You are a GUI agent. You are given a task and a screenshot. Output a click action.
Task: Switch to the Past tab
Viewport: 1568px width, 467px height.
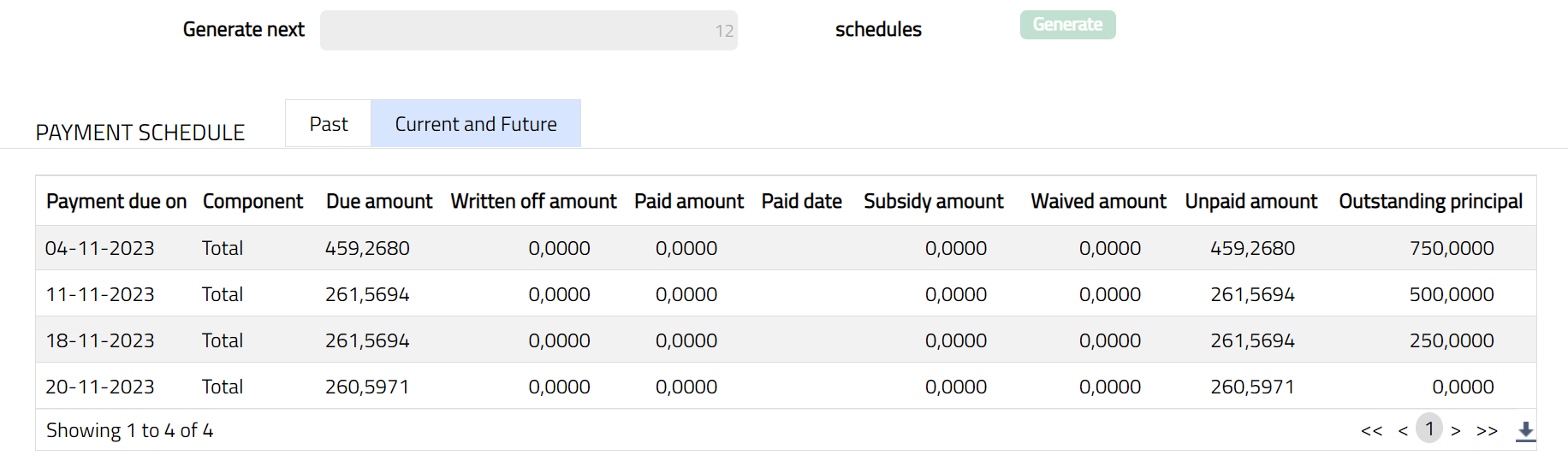329,124
